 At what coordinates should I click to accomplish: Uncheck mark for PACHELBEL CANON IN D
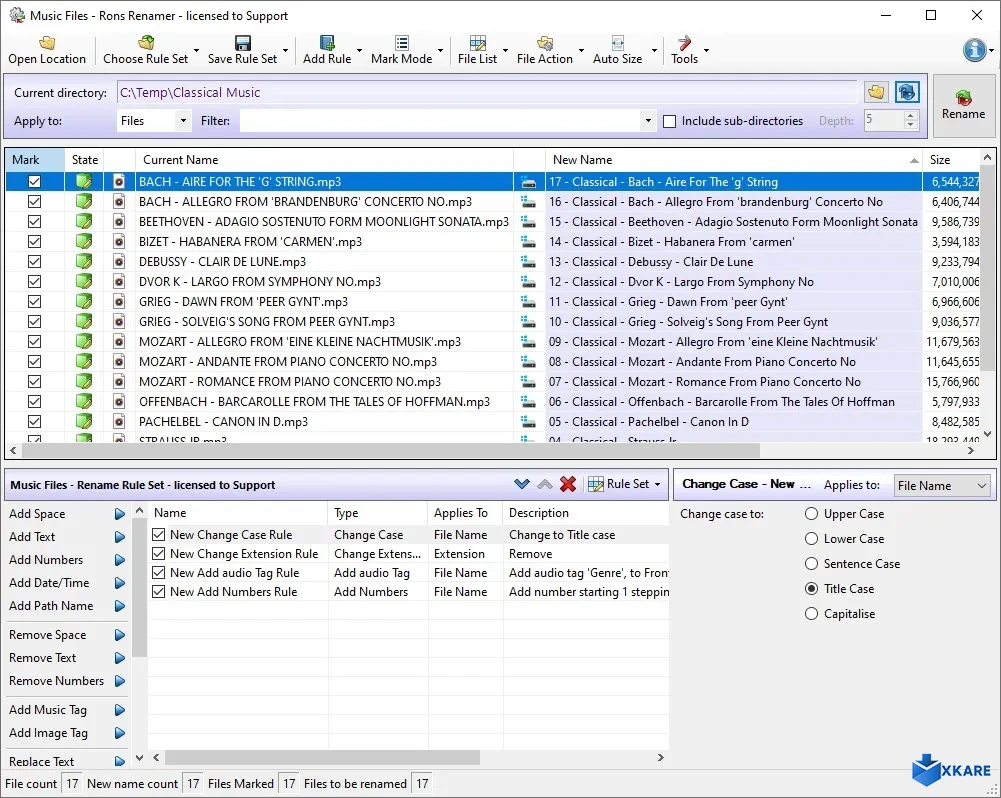point(34,421)
